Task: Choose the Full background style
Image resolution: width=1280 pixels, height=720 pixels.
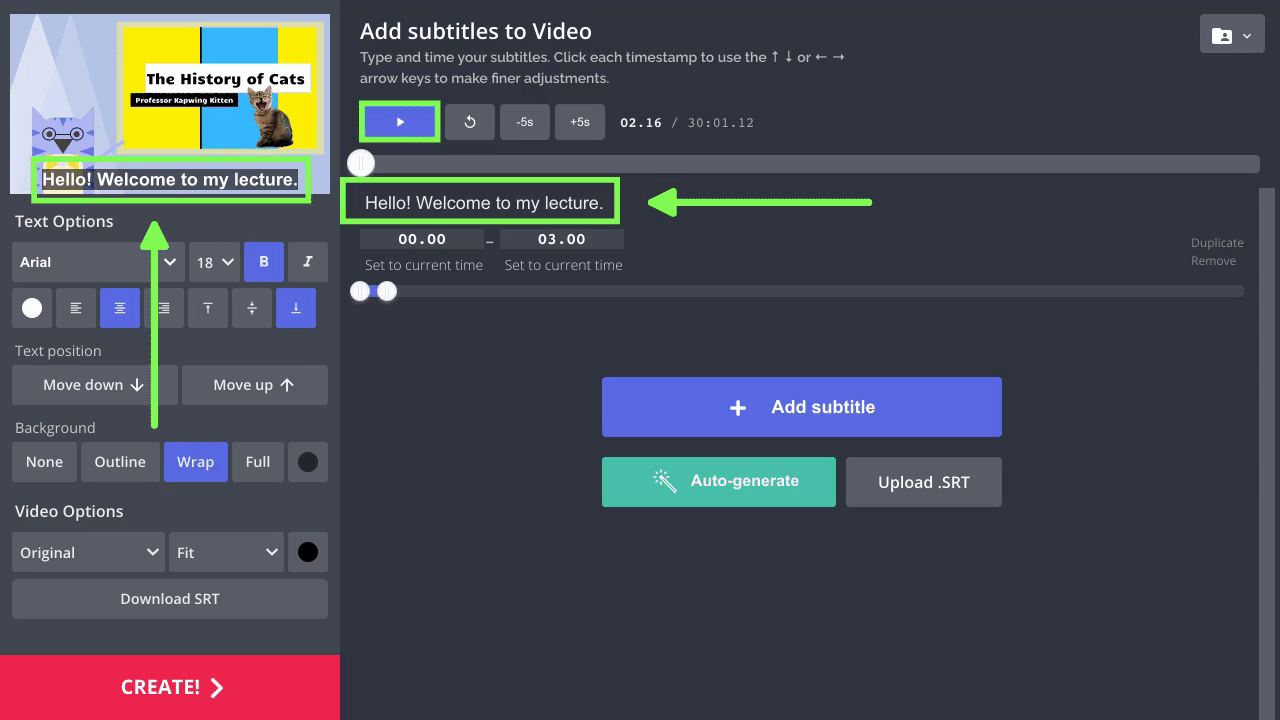Action: [x=258, y=462]
